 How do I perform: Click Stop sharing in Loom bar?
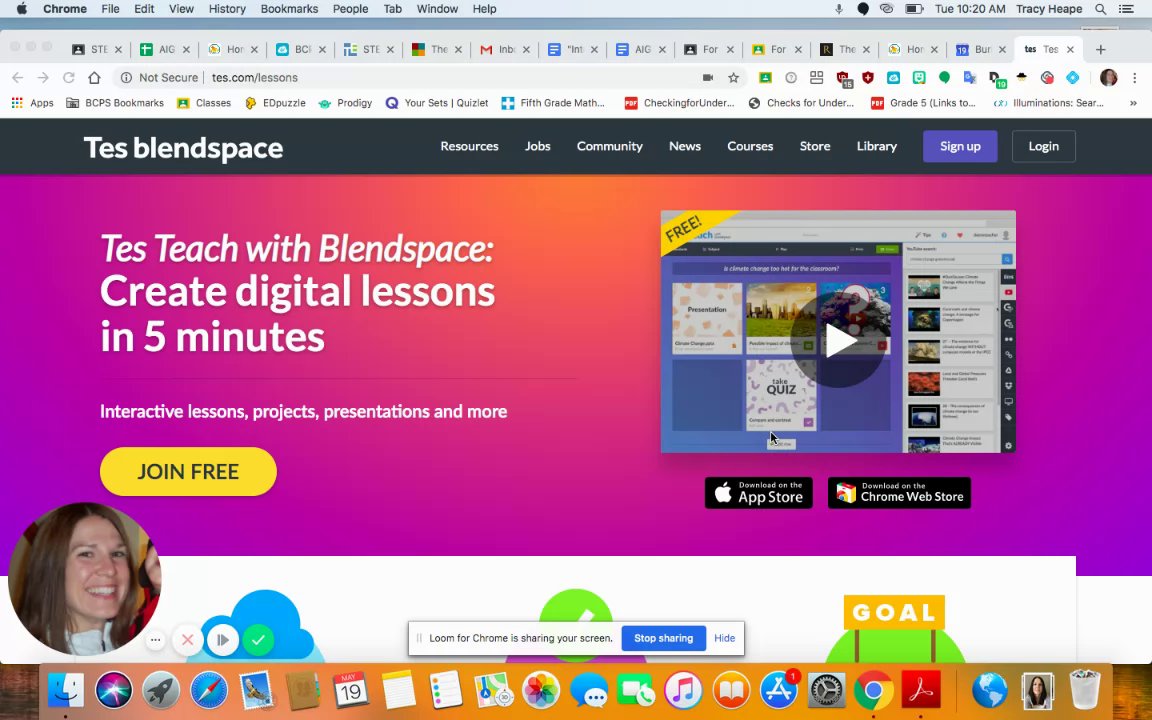(x=663, y=638)
